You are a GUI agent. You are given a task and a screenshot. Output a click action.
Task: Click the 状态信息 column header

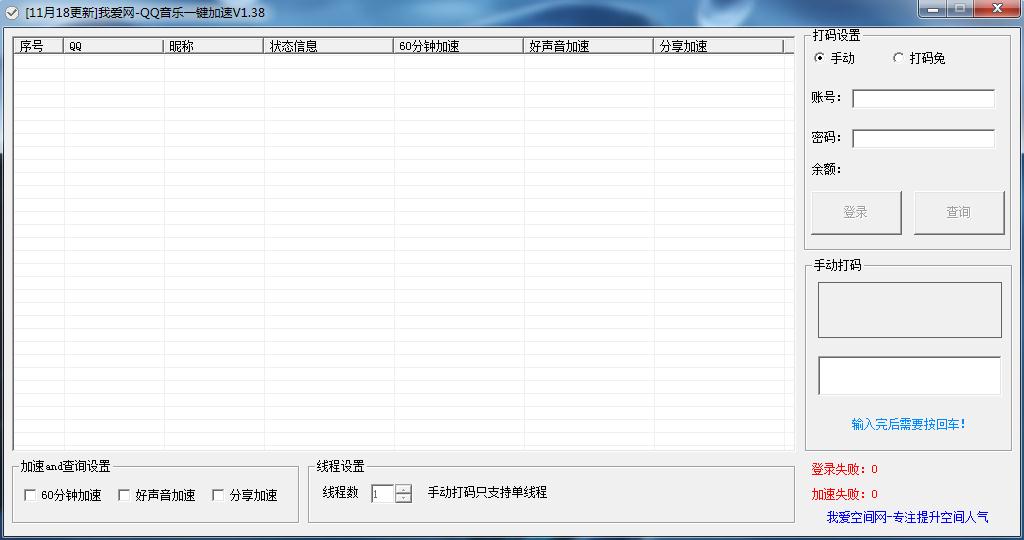pos(328,46)
